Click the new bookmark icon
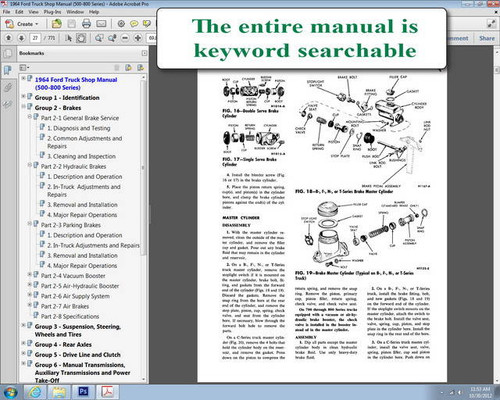The width and height of the screenshot is (500, 400). click(x=128, y=68)
